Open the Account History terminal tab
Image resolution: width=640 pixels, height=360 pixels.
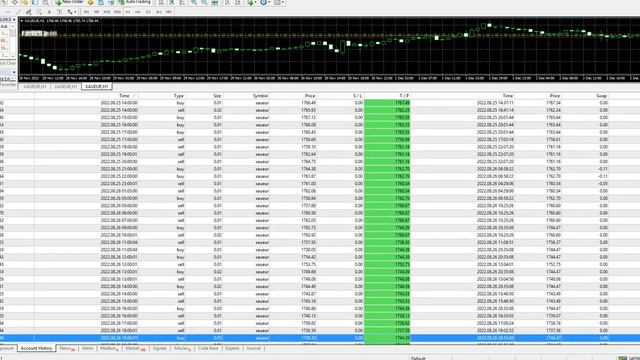tap(36, 348)
